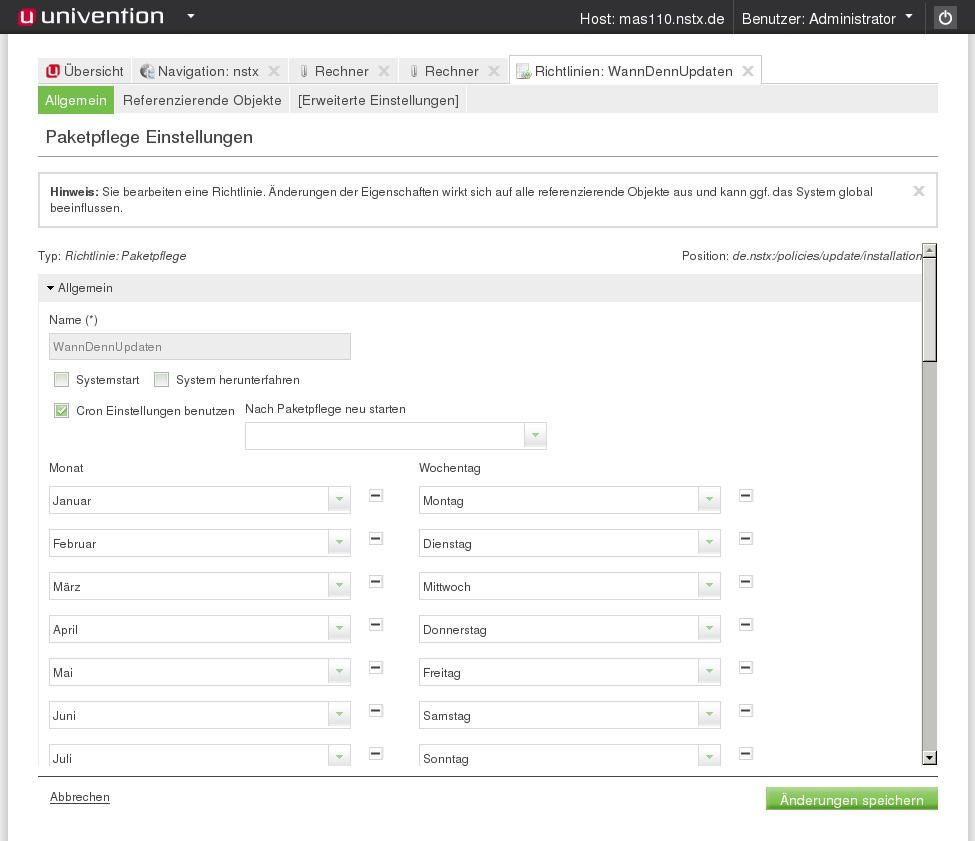
Task: Click minus icon next to Mittwoch
Action: [746, 582]
